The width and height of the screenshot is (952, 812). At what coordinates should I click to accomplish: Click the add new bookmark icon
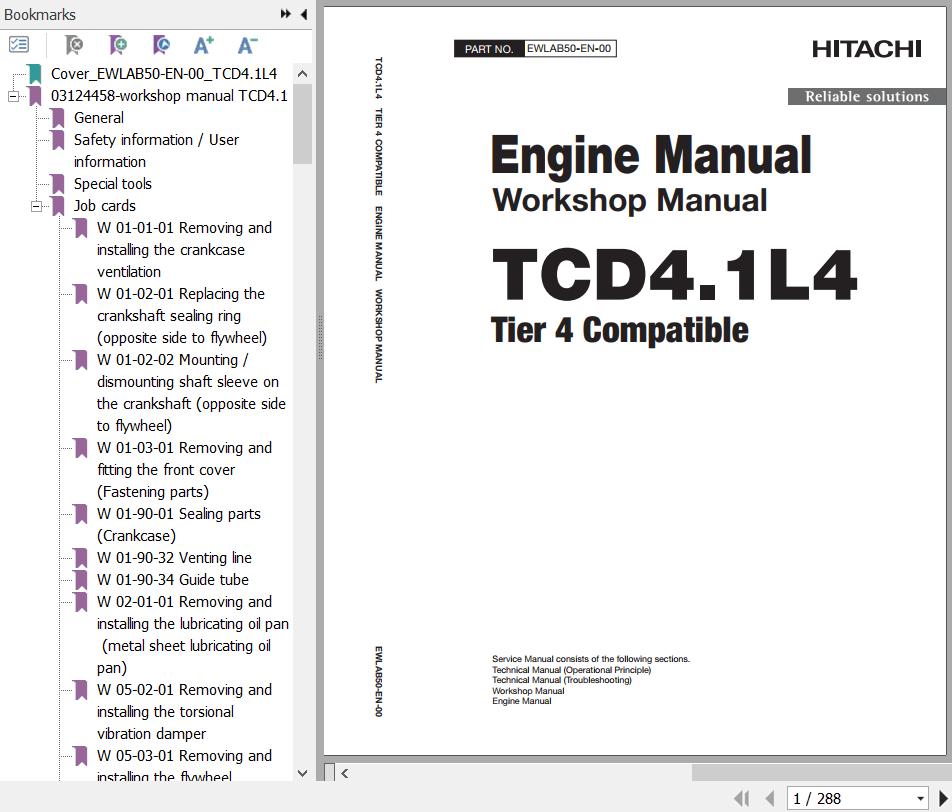(118, 44)
